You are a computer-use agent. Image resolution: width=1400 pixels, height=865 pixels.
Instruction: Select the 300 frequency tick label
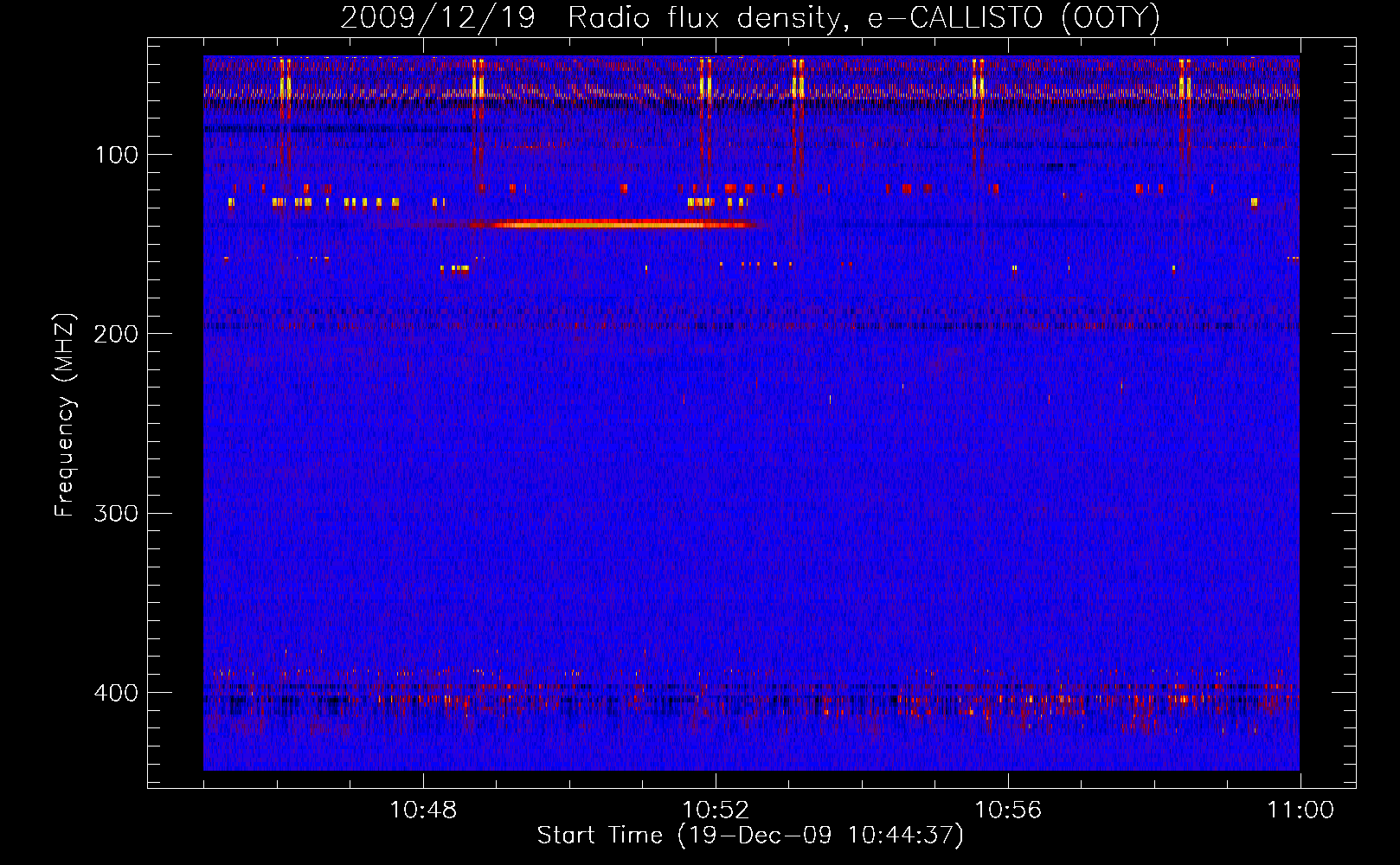[x=116, y=513]
